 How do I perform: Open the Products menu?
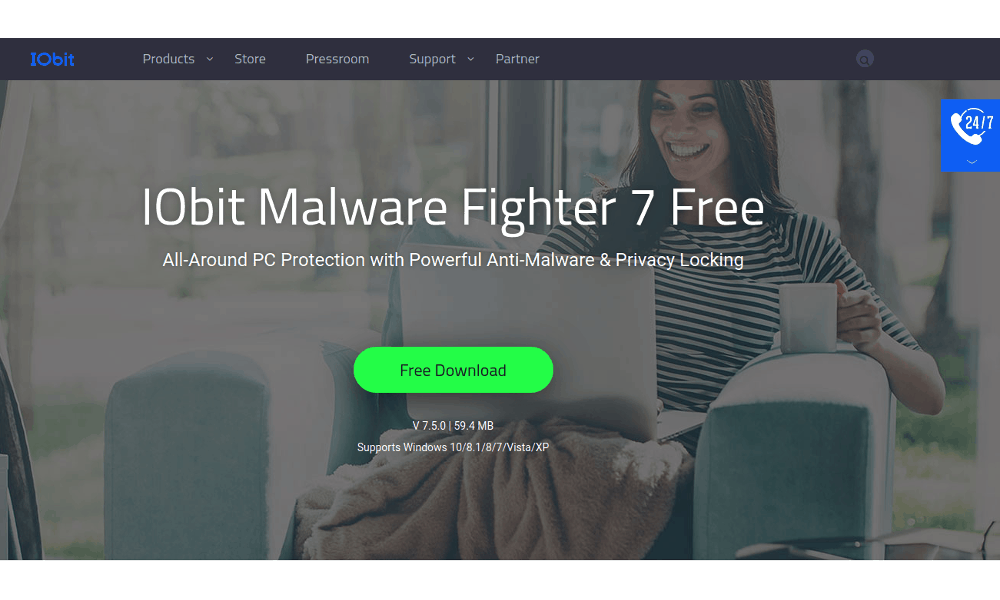tap(168, 59)
